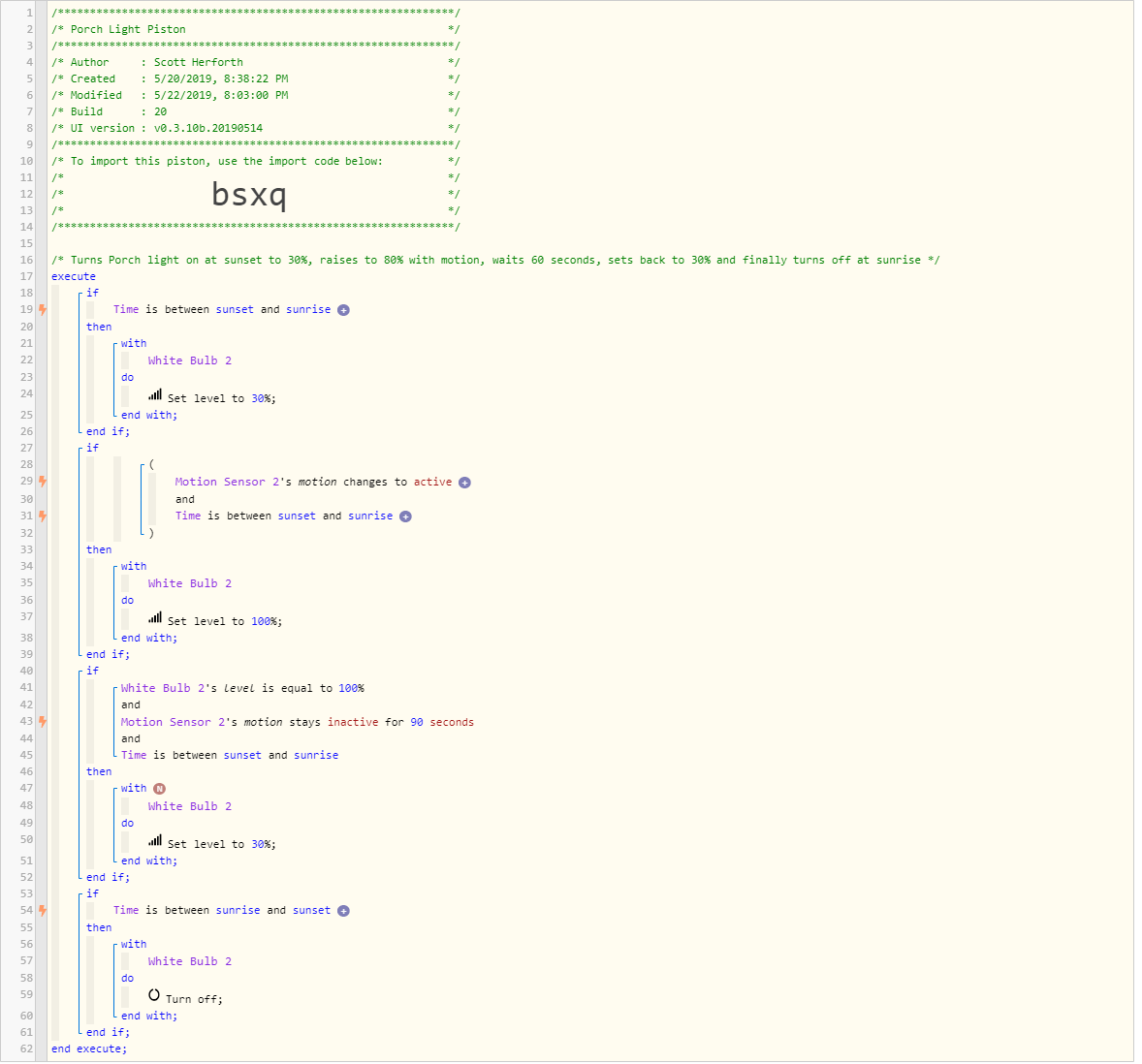Image resolution: width=1142 pixels, height=1064 pixels.
Task: Click the 'with' keyword on line 56
Action: point(134,945)
